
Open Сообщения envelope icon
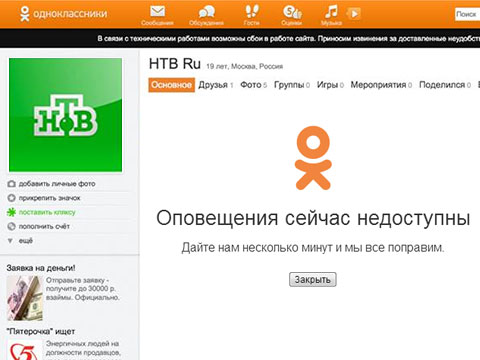pos(157,12)
